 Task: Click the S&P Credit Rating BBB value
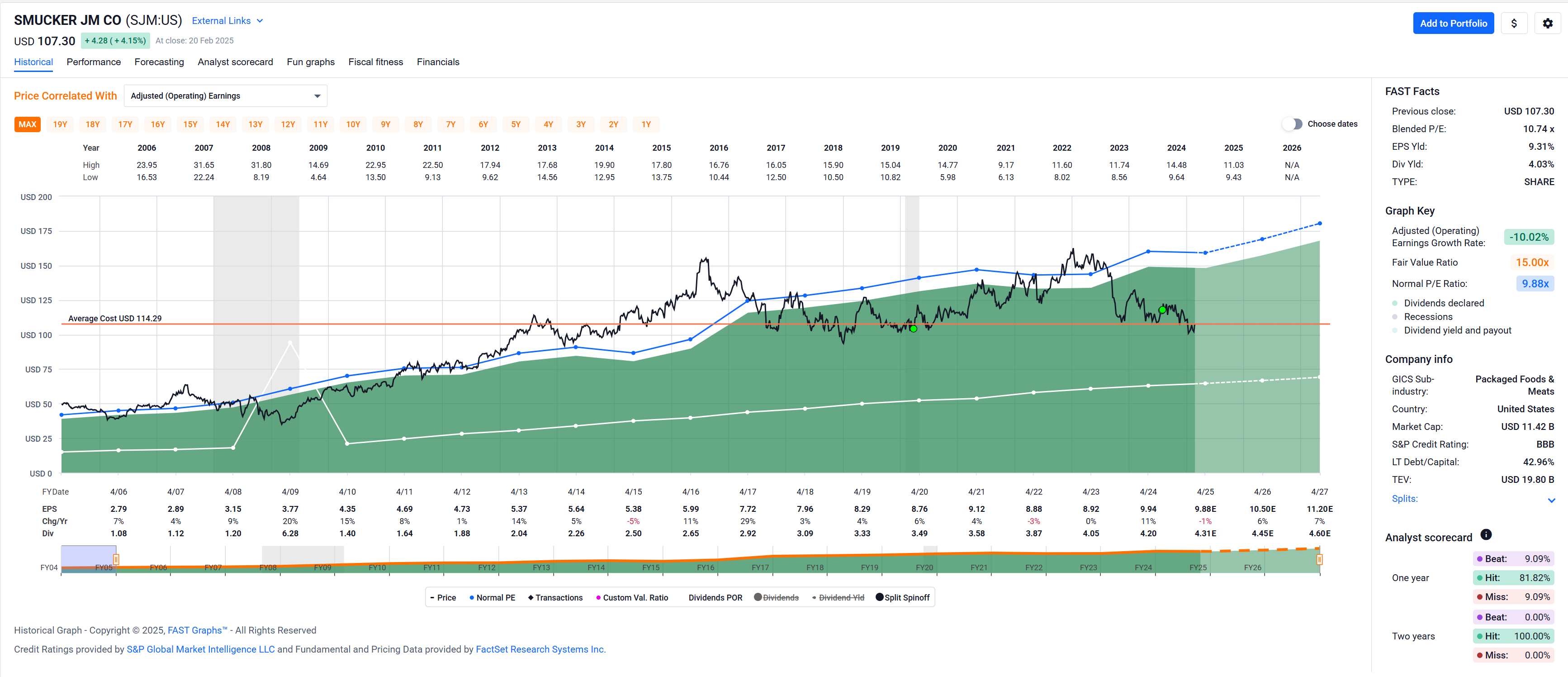click(1544, 444)
